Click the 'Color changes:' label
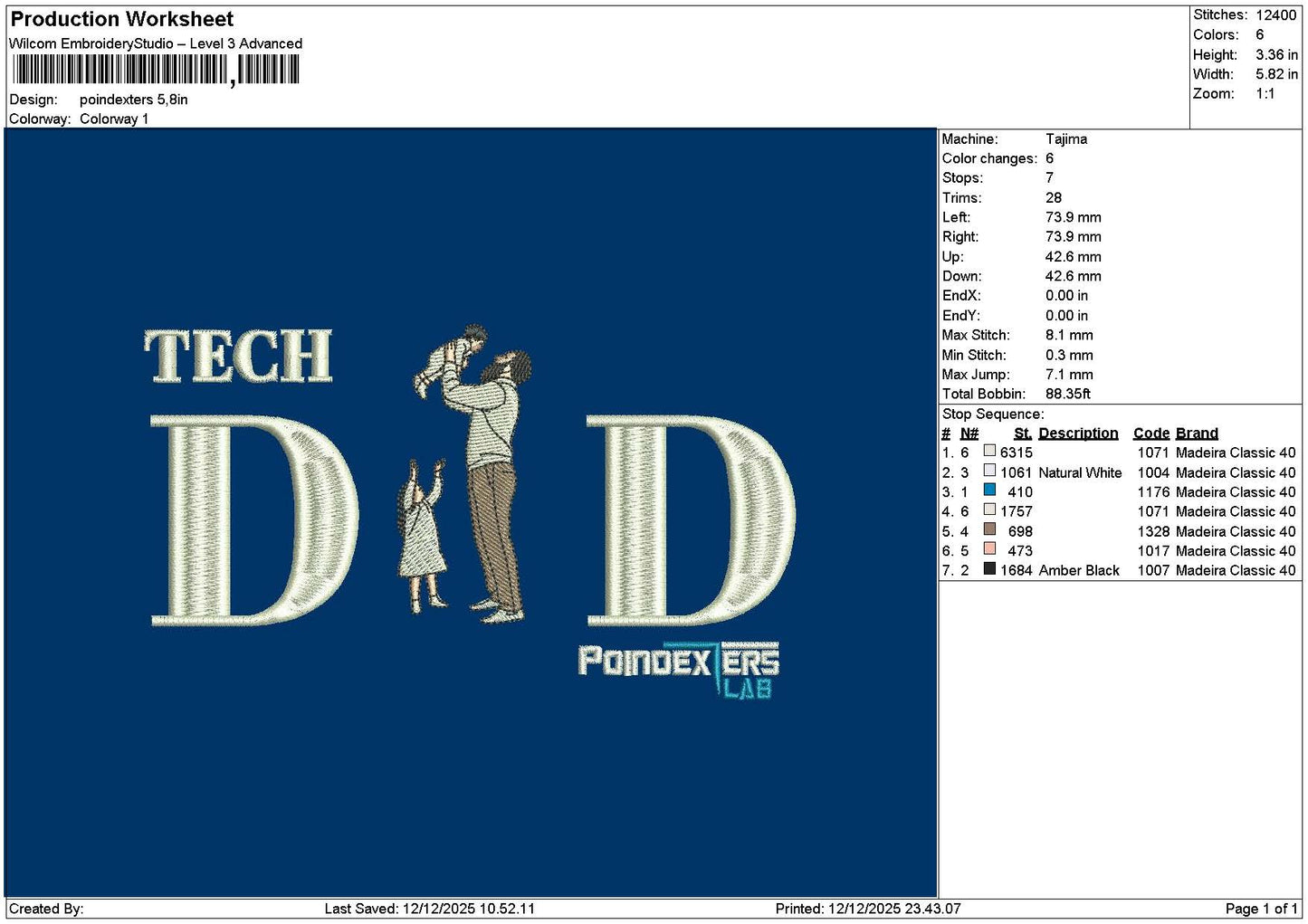Screen dimensions: 1308x924 (989, 158)
